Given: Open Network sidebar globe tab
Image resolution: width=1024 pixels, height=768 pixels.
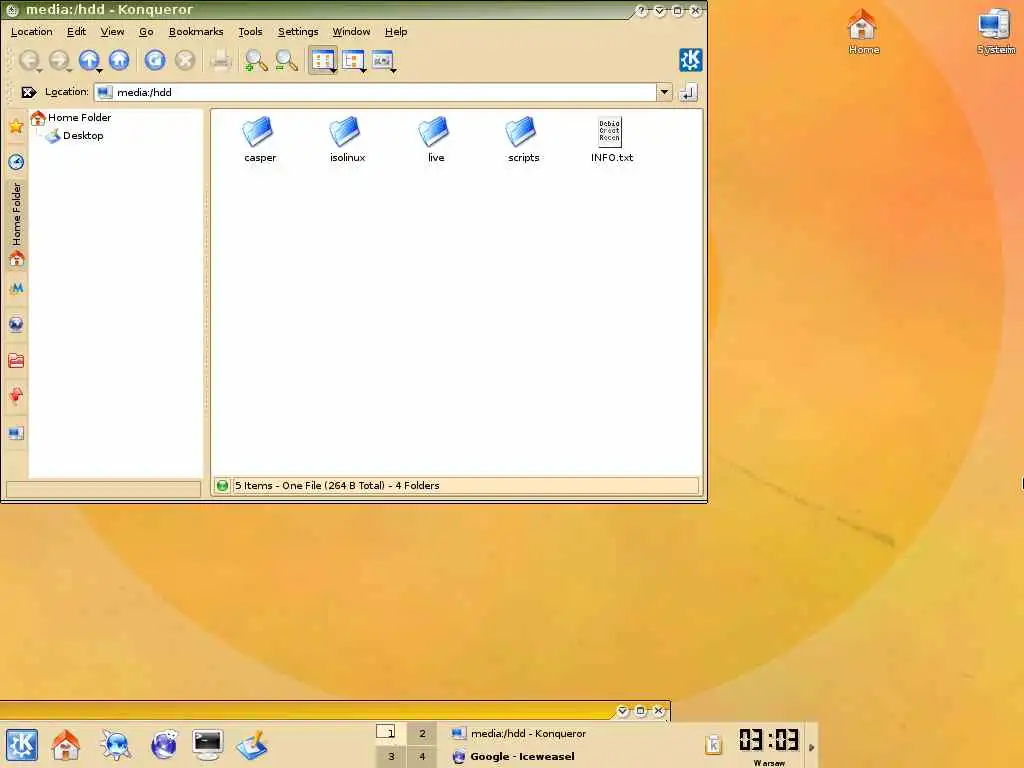Looking at the screenshot, I should tap(16, 324).
